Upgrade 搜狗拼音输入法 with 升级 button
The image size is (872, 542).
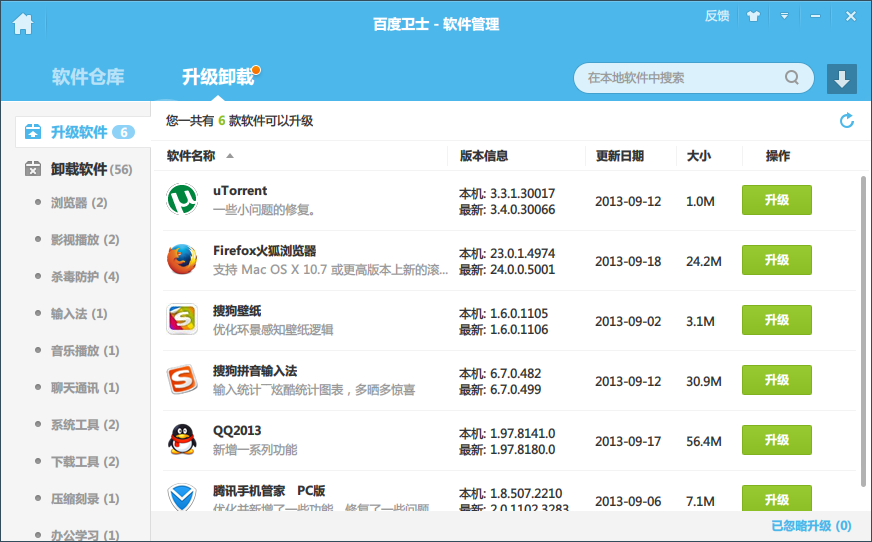coord(776,380)
